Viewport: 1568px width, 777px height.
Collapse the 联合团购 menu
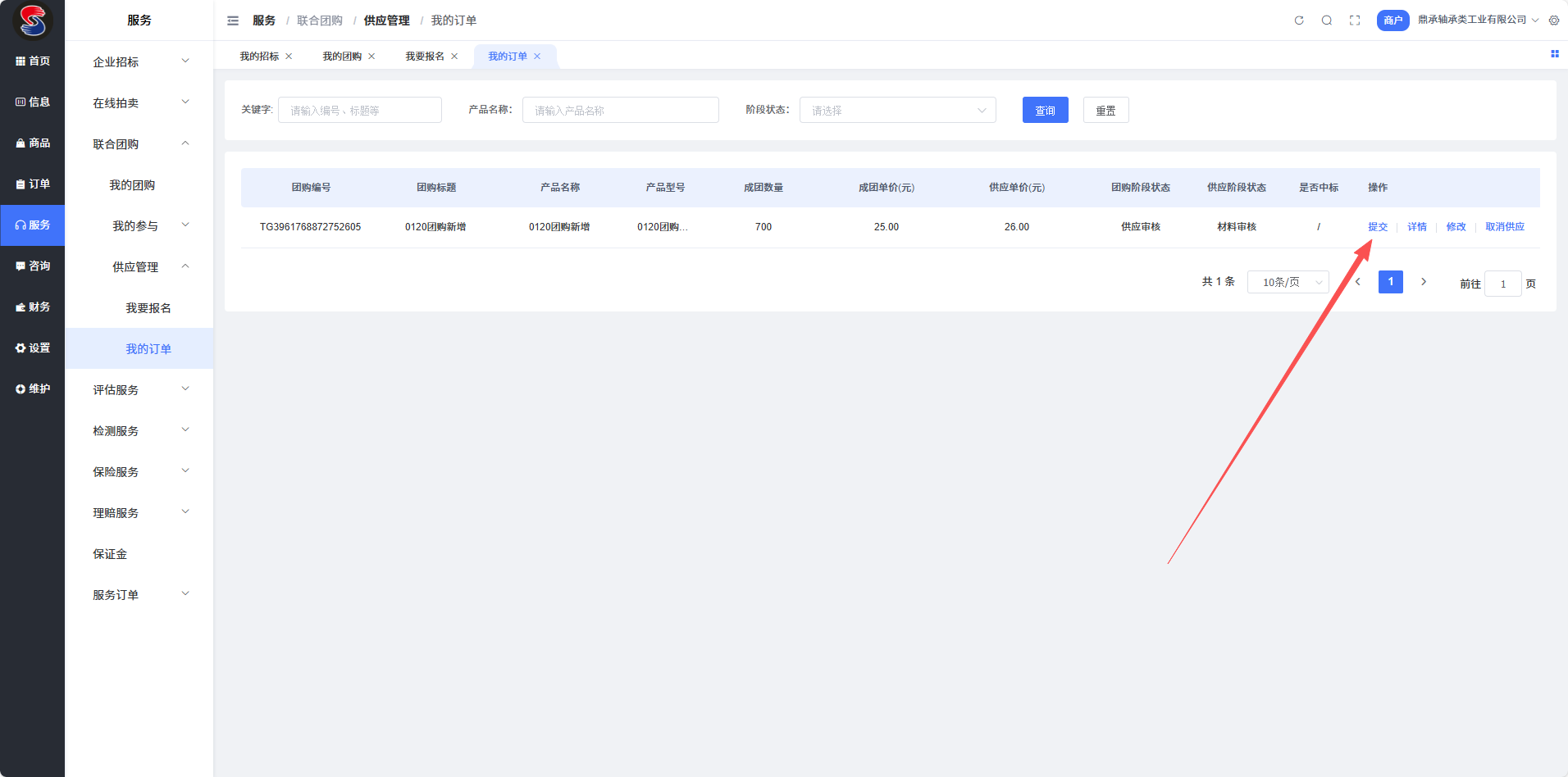tap(139, 144)
